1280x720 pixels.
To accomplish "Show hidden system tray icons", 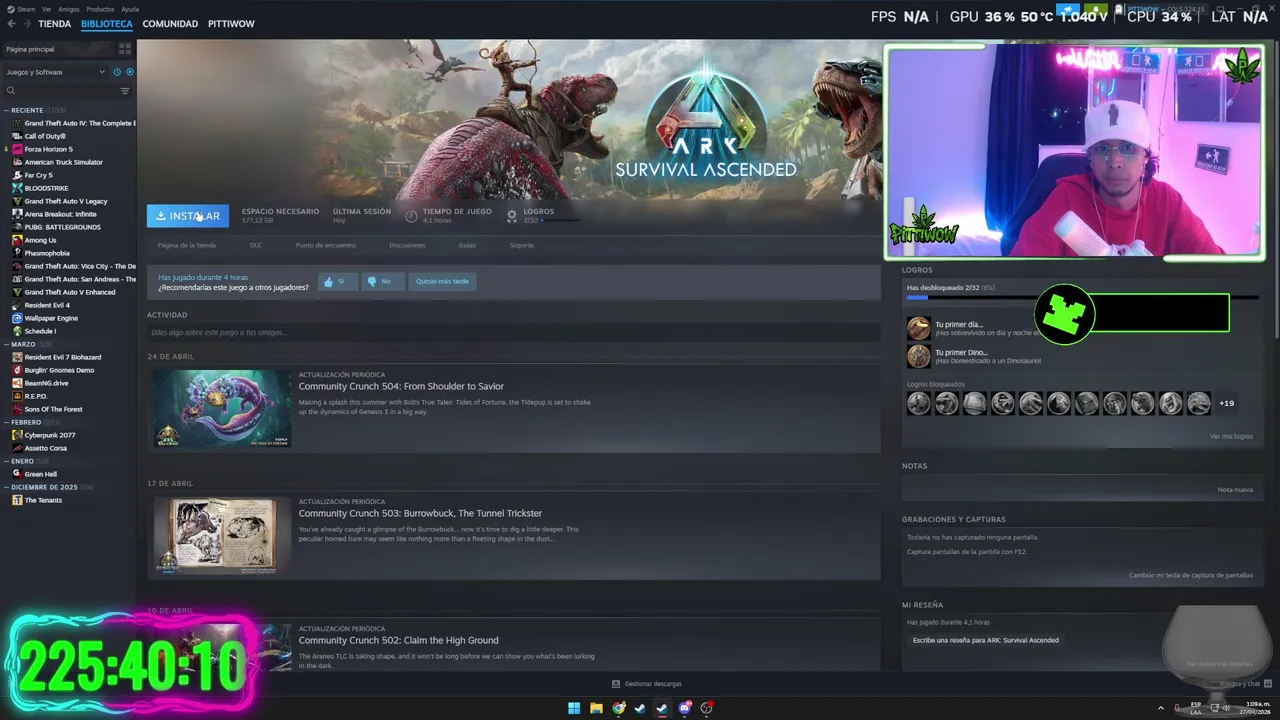I will (1161, 708).
